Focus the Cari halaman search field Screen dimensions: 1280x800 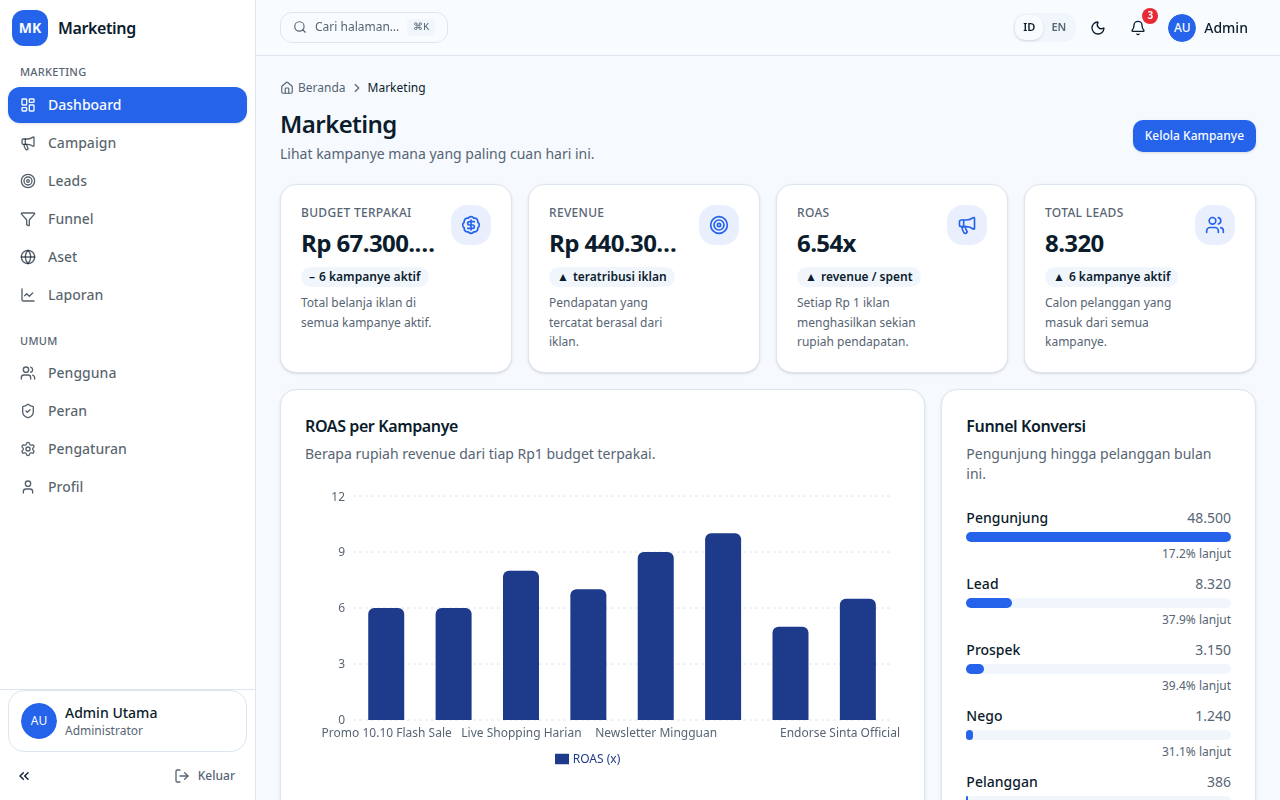click(x=364, y=27)
